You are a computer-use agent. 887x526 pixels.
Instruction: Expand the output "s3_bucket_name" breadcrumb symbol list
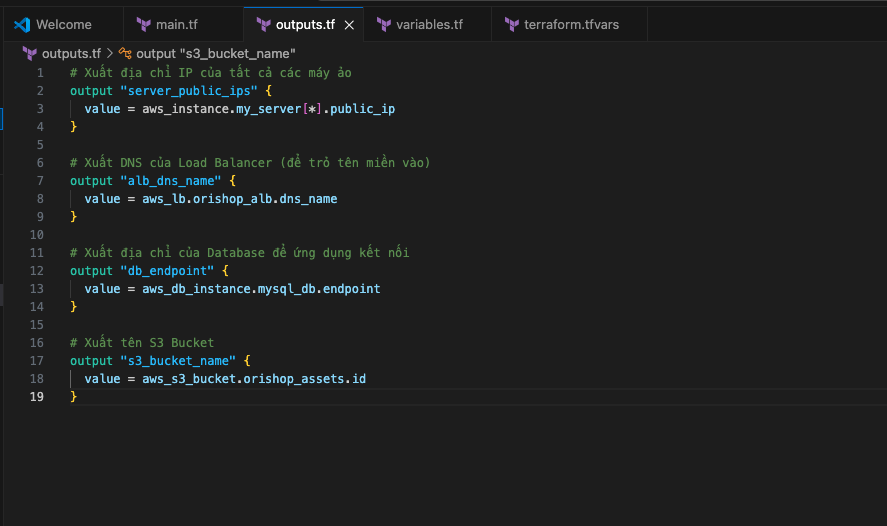tap(215, 53)
